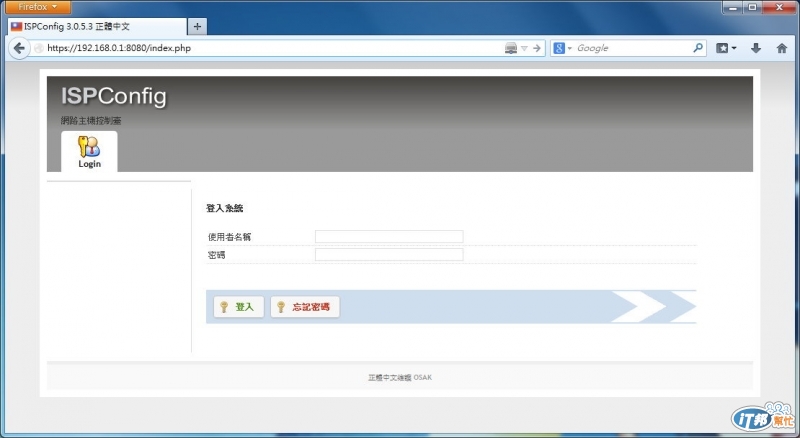Click the 使用者名稱 label
Viewport: 800px width, 438px height.
click(x=229, y=237)
